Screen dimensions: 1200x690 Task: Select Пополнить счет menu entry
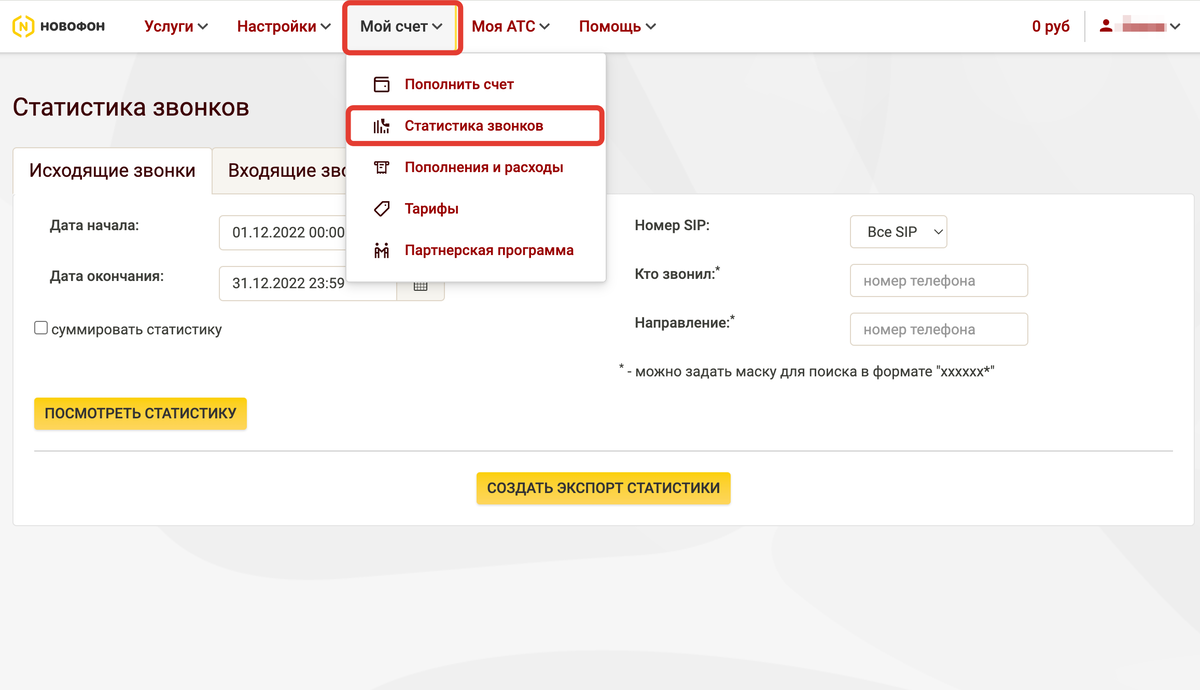(476, 84)
